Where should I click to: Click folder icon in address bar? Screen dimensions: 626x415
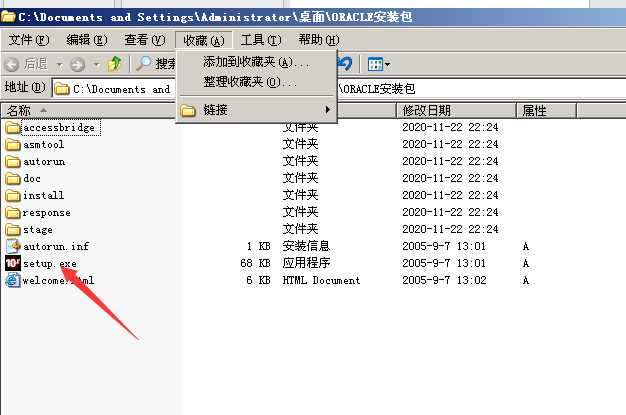[61, 88]
